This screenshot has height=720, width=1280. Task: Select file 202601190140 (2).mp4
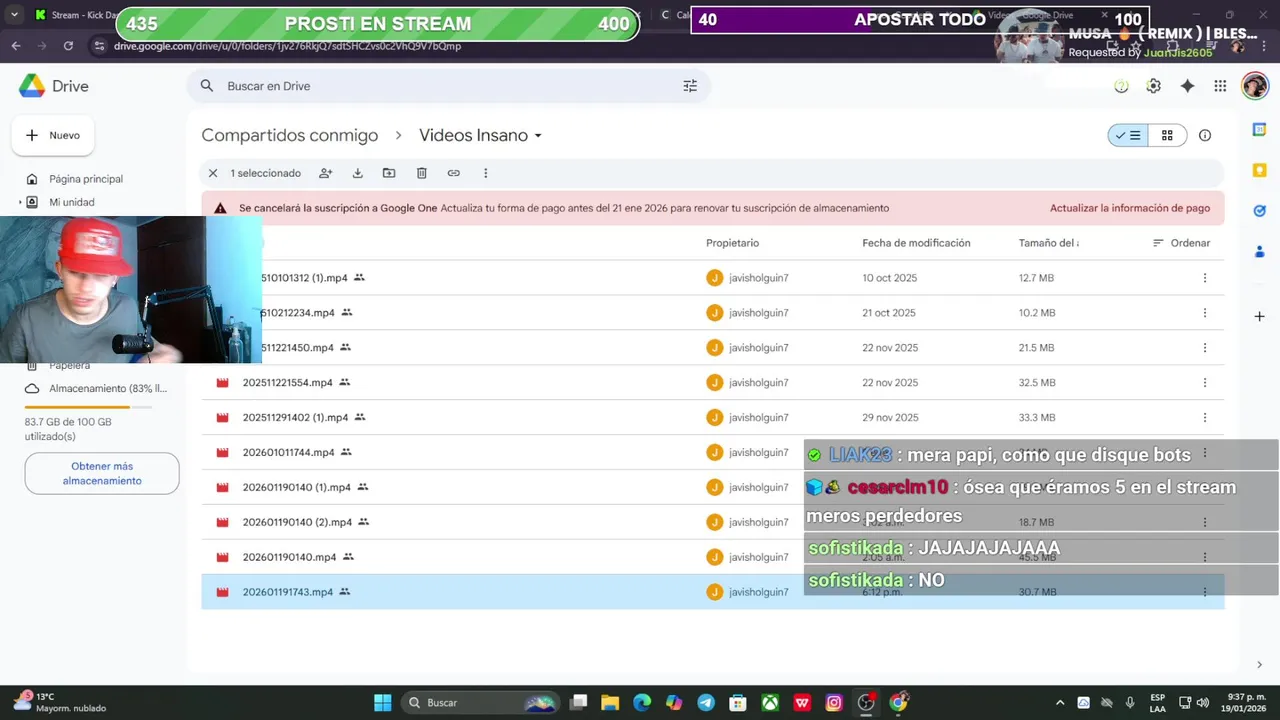pyautogui.click(x=297, y=522)
